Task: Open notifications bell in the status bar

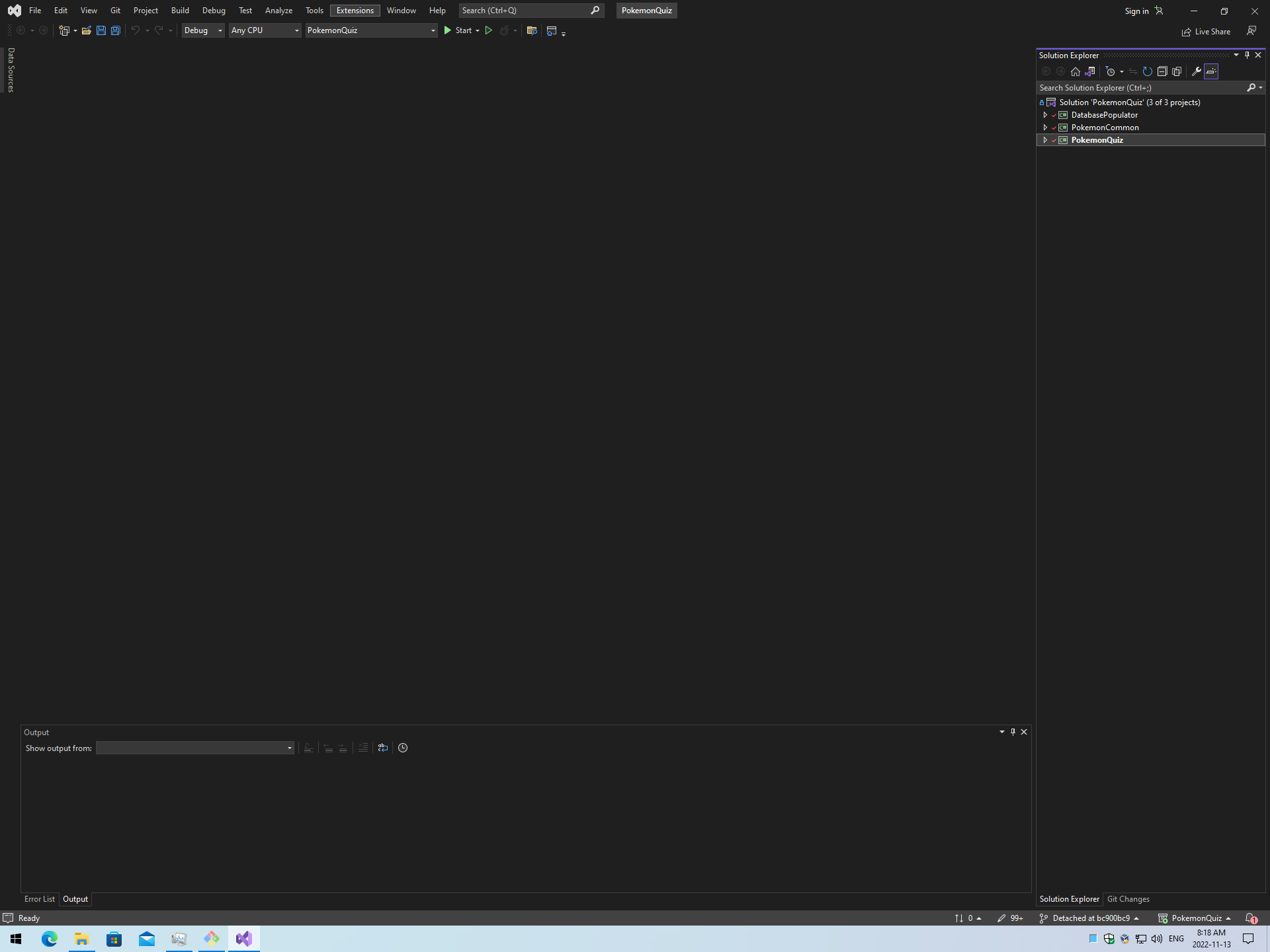Action: 1251,918
